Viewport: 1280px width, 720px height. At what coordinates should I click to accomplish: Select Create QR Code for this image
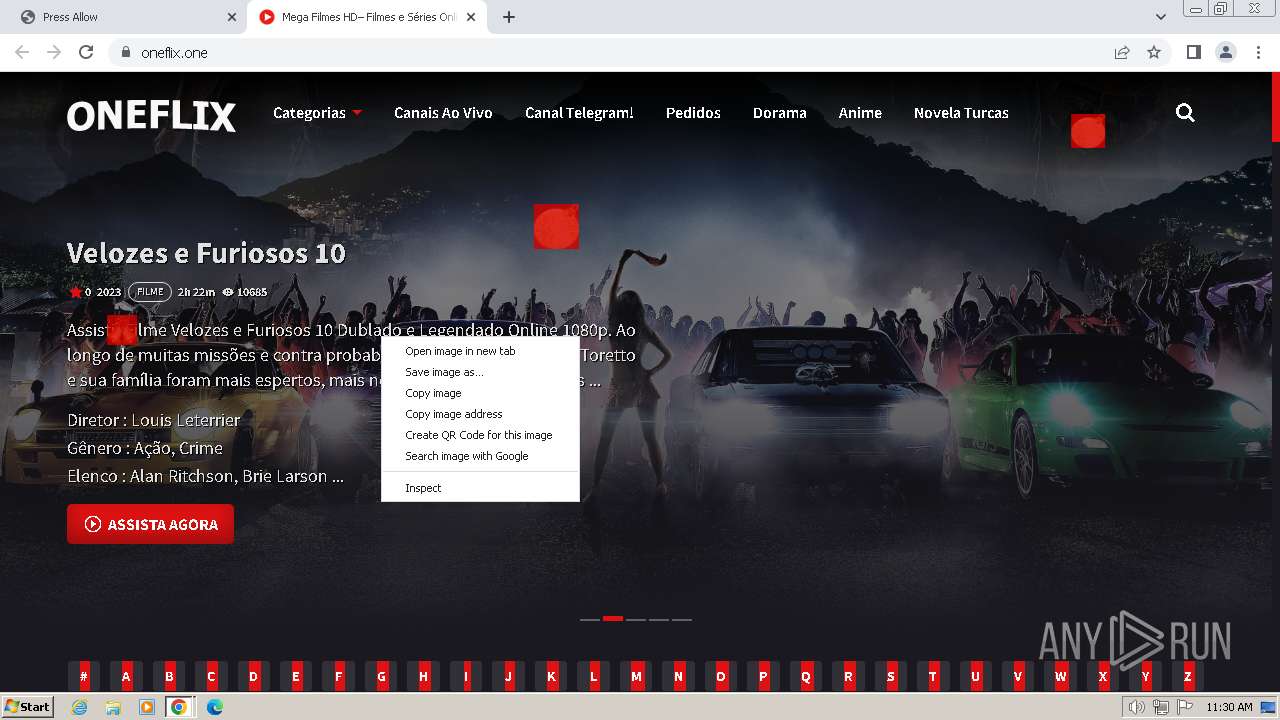(480, 435)
